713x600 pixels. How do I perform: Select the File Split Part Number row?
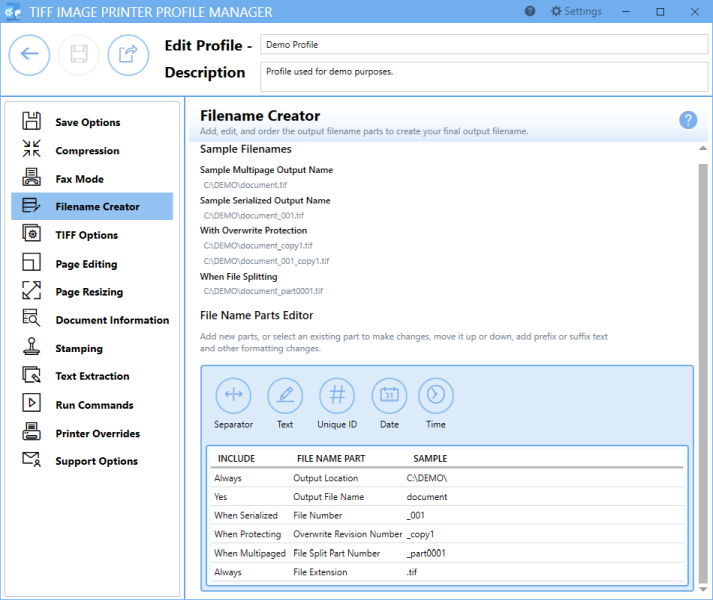pos(447,553)
